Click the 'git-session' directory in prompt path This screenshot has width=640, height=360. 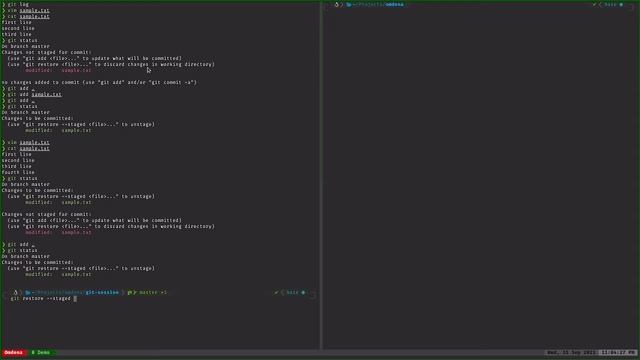click(x=102, y=292)
